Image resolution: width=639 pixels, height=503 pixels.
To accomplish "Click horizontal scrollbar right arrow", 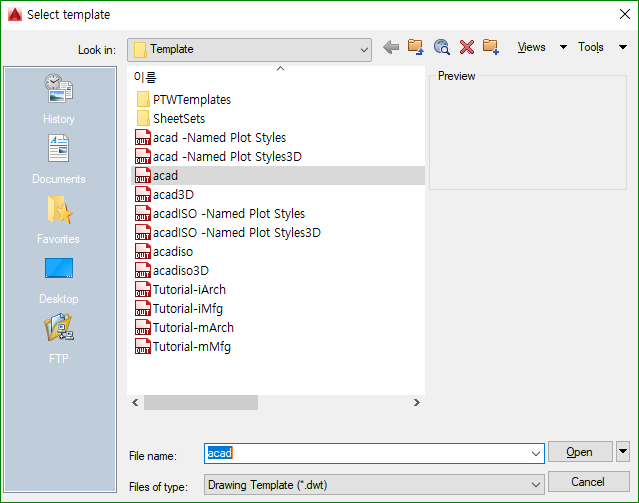I will (x=416, y=403).
